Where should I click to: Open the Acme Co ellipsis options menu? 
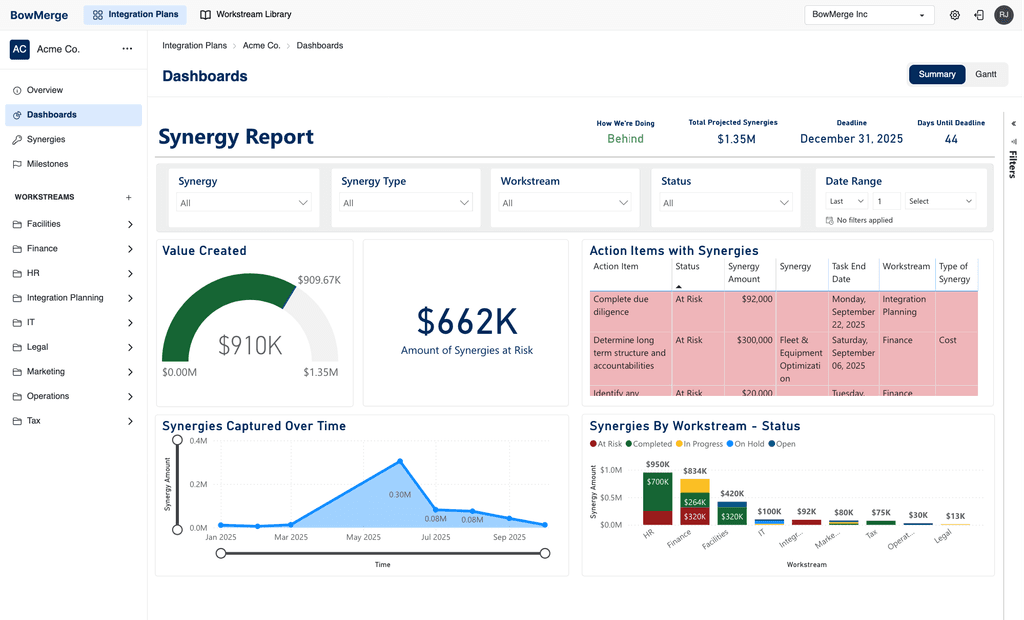[126, 48]
